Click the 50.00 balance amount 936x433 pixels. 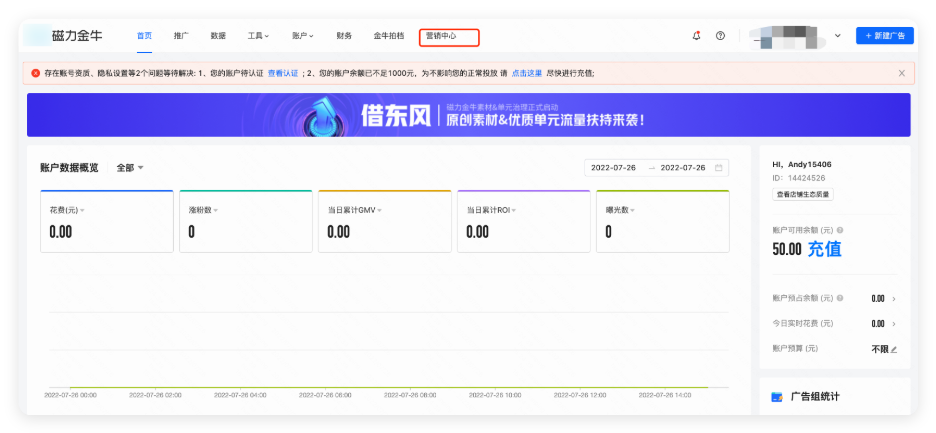pyautogui.click(x=787, y=250)
